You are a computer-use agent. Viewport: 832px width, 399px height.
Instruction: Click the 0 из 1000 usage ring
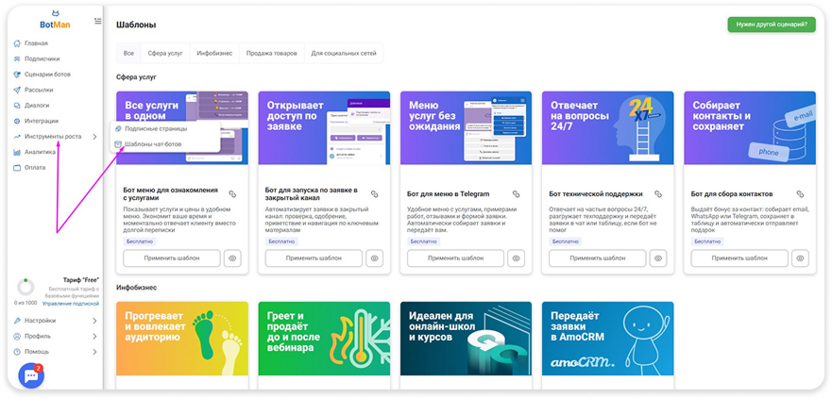(25, 288)
